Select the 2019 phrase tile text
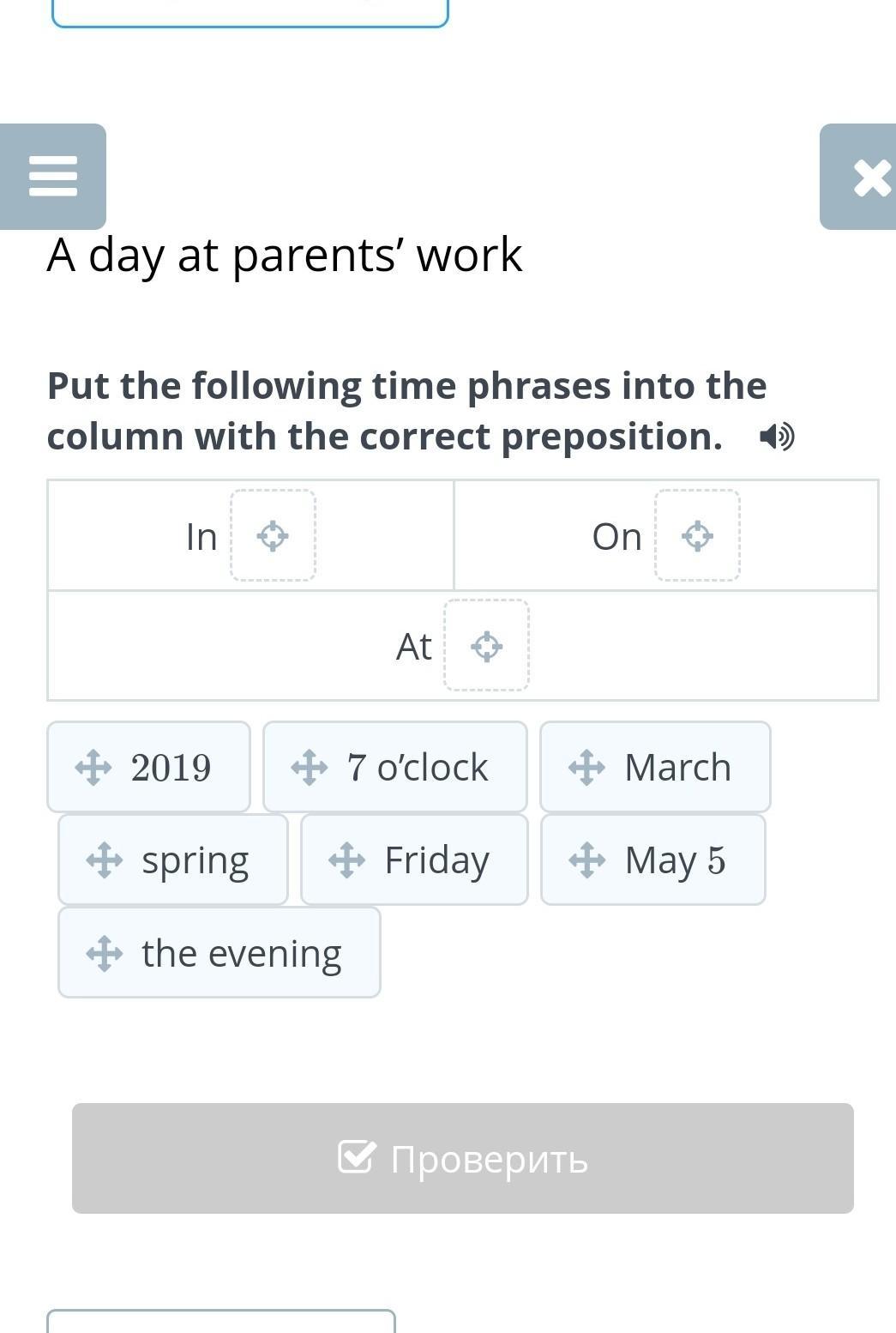The image size is (896, 1333). click(x=171, y=768)
